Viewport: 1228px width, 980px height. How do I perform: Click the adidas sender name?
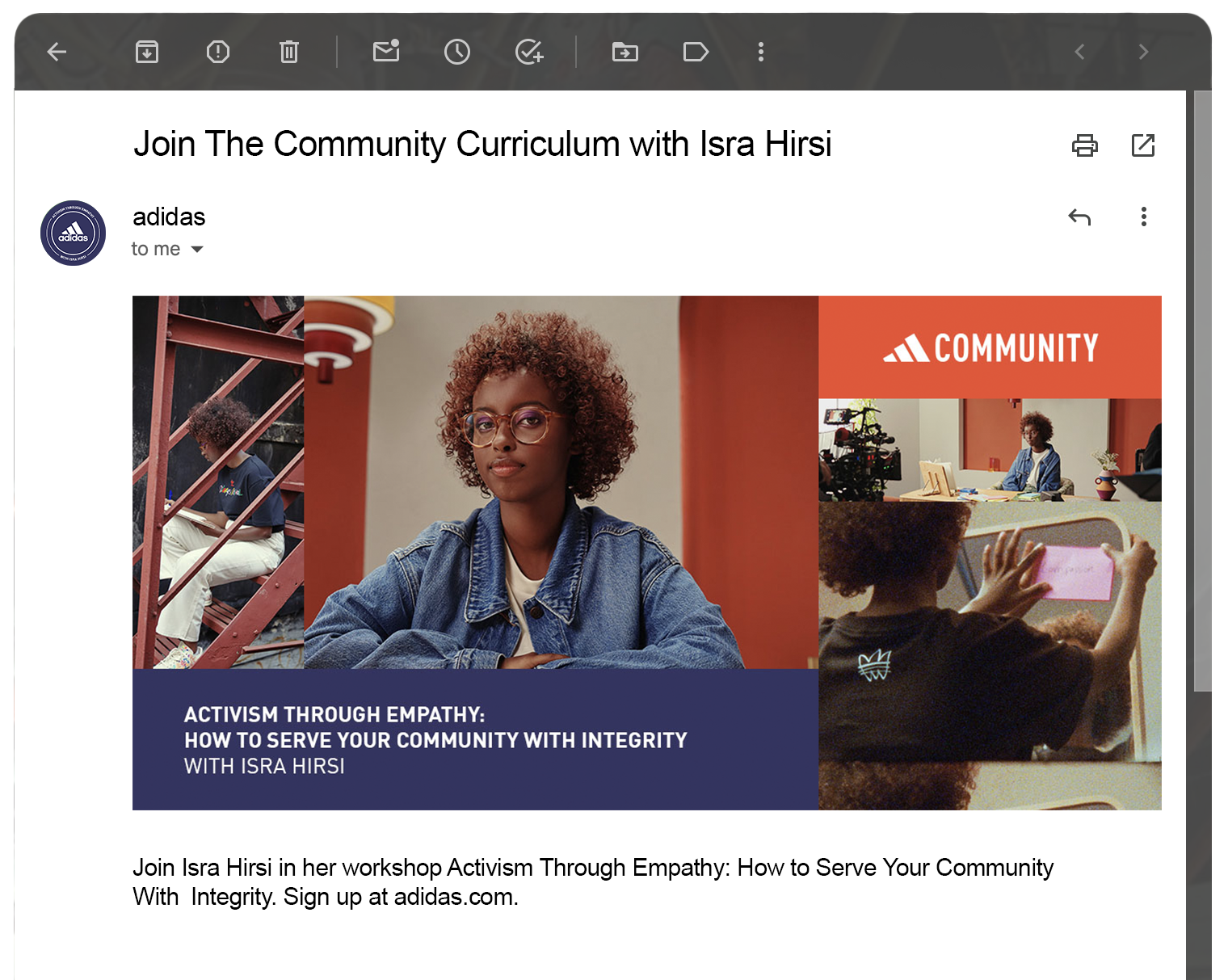coord(169,217)
